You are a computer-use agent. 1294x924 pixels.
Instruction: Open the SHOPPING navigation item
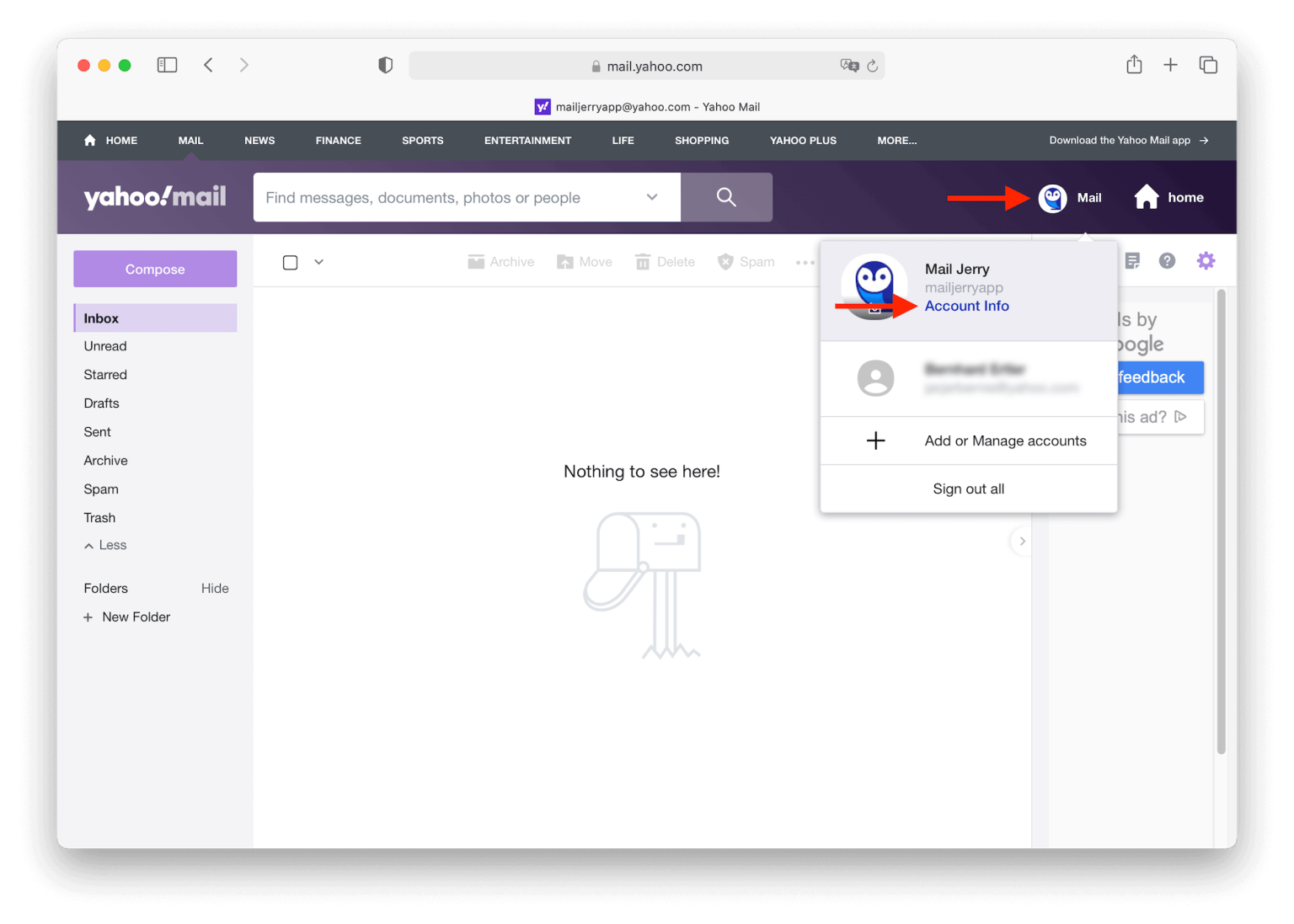(x=702, y=141)
